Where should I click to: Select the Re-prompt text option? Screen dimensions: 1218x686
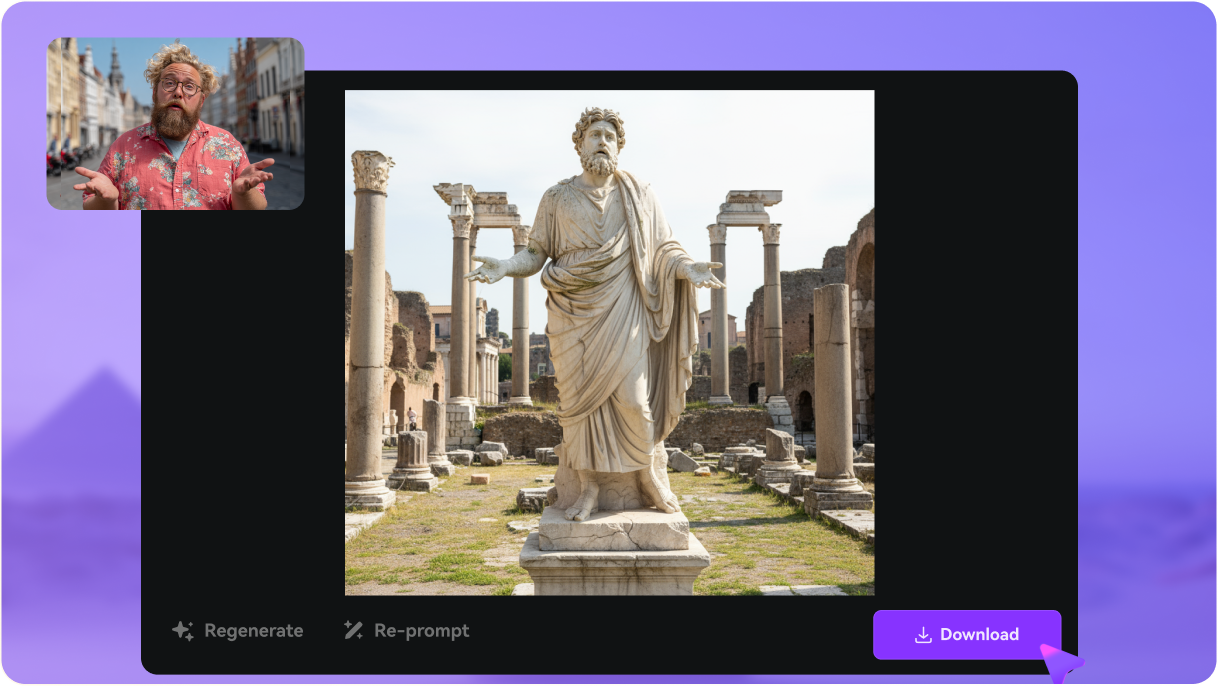click(x=421, y=631)
